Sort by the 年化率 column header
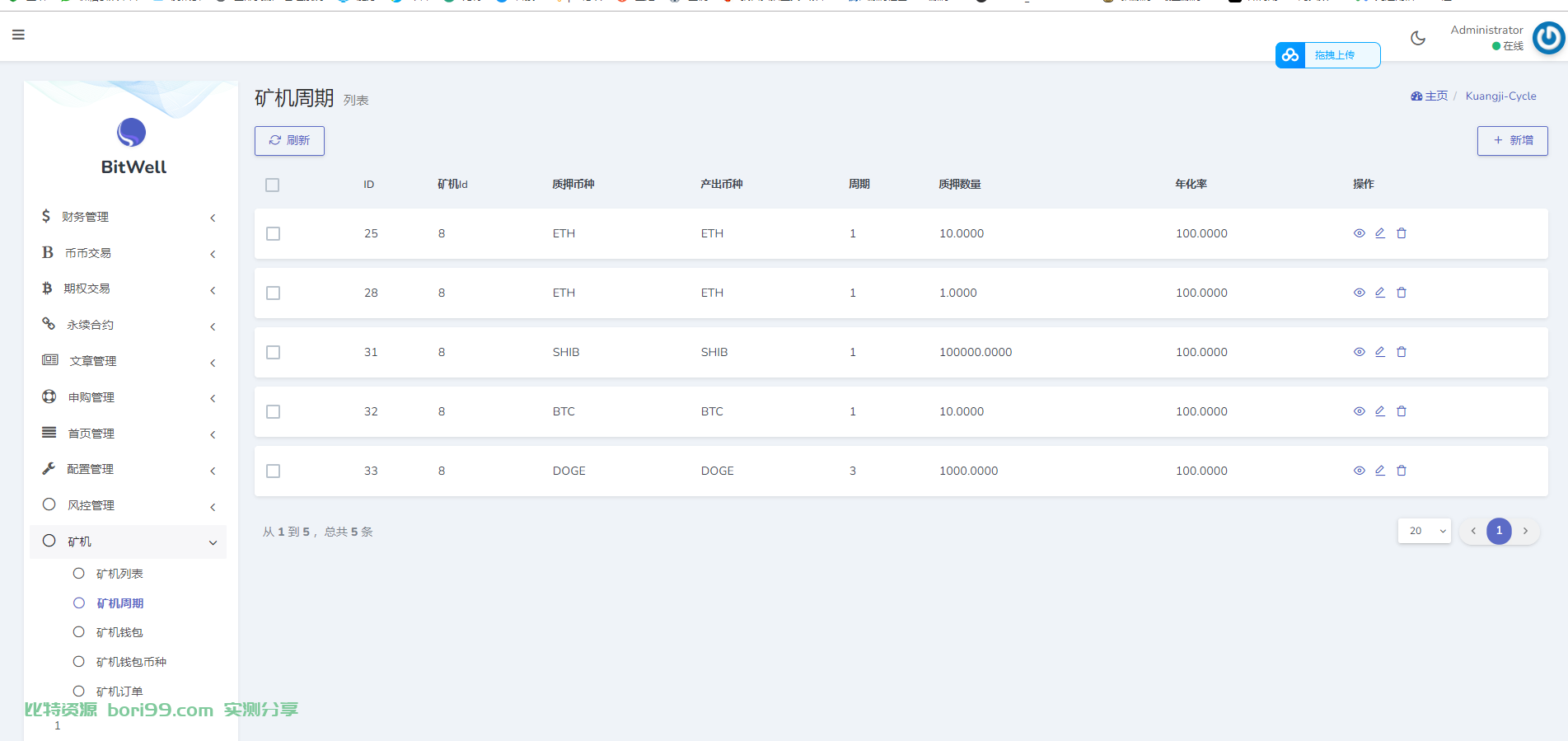The height and width of the screenshot is (741, 1568). 1191,184
